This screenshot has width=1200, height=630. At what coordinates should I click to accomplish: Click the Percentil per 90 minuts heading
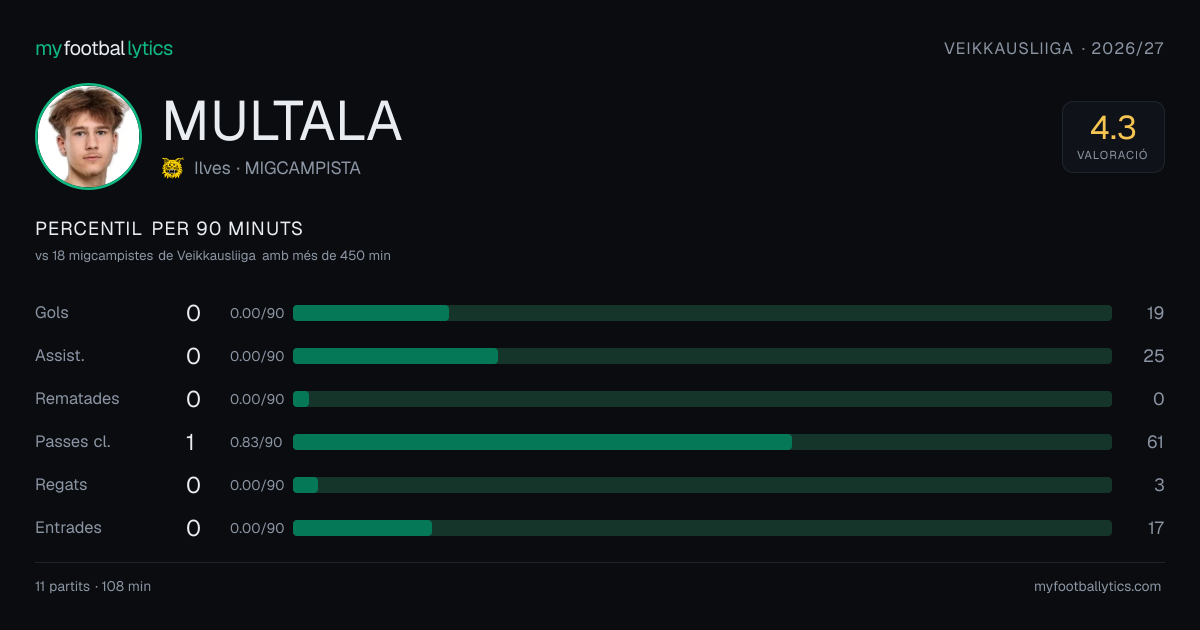pos(169,229)
